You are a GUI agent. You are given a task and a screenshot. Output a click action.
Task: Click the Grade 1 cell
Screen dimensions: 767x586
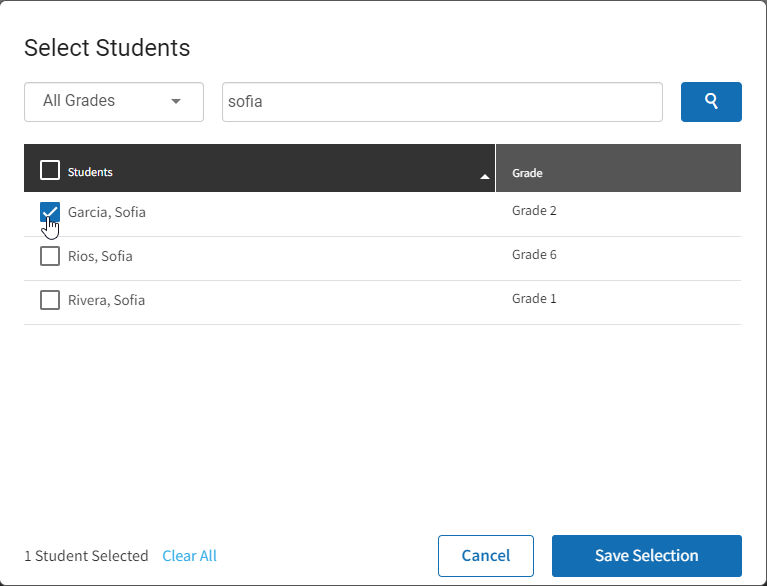pos(534,299)
